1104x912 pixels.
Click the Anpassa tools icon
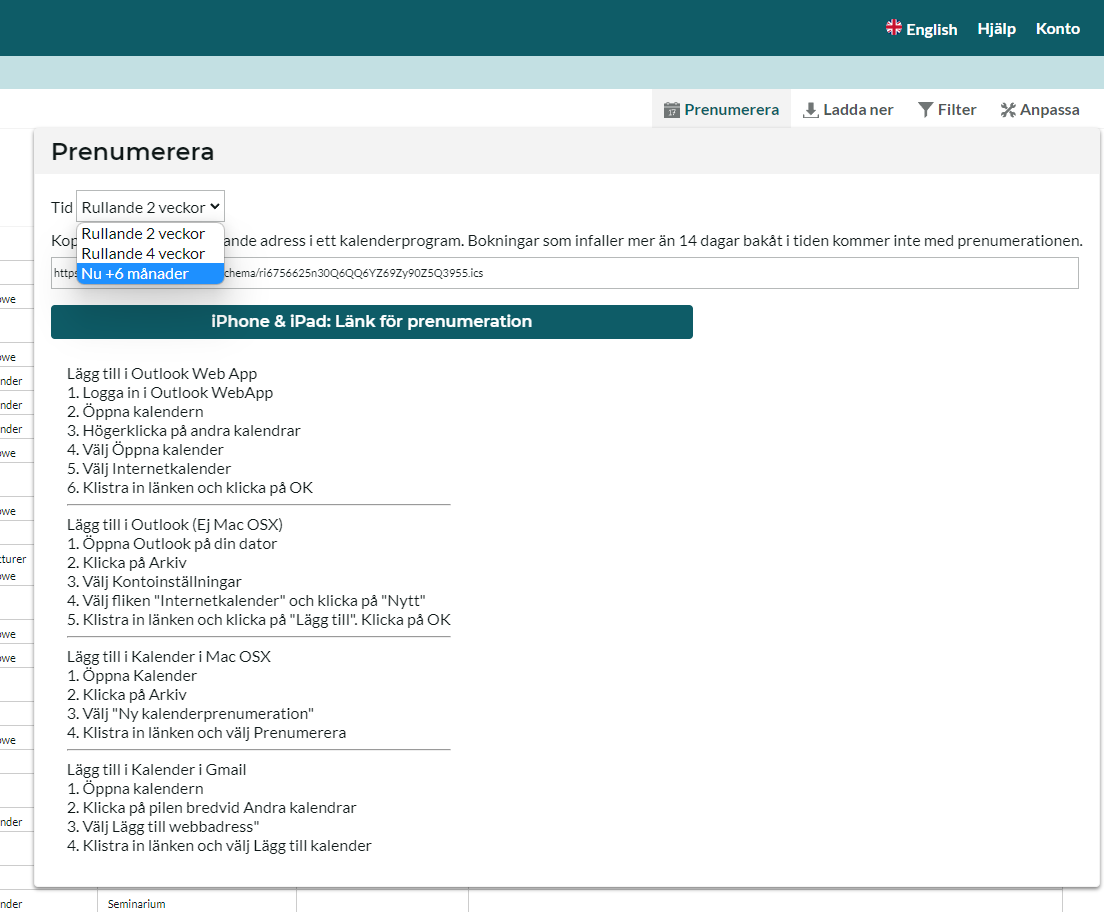(1008, 110)
